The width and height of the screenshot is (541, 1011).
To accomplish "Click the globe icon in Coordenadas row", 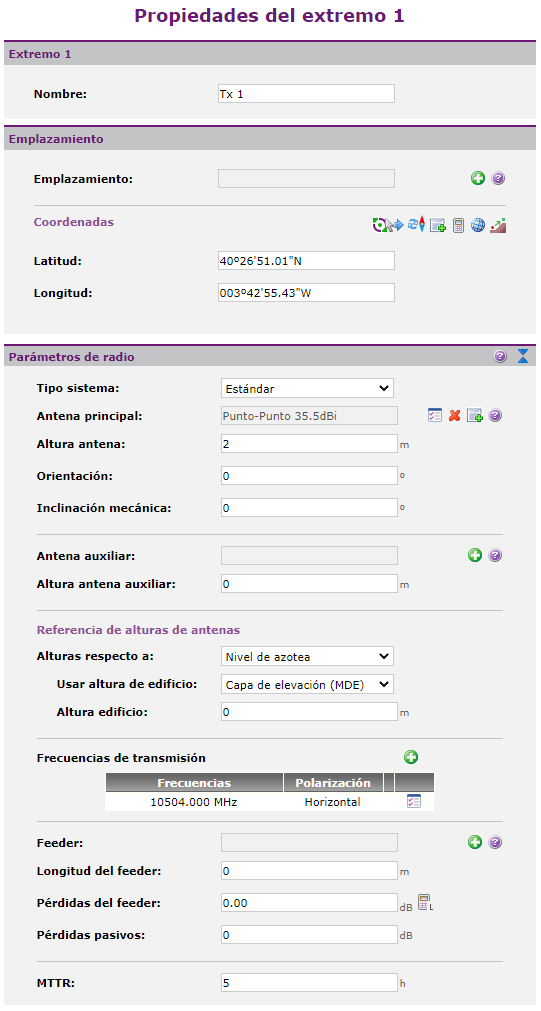I will click(x=478, y=225).
